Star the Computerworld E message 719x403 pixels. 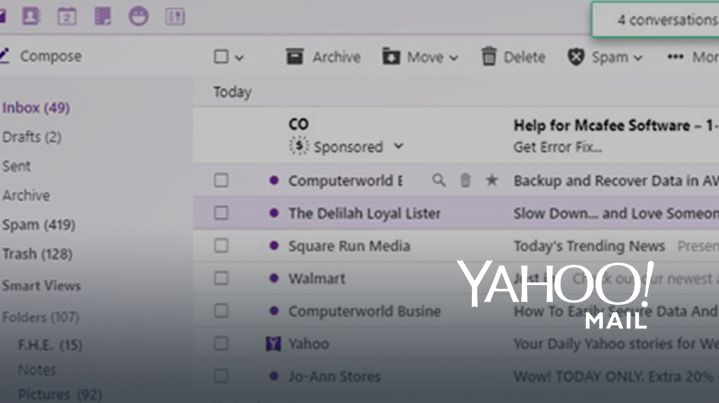tap(492, 180)
